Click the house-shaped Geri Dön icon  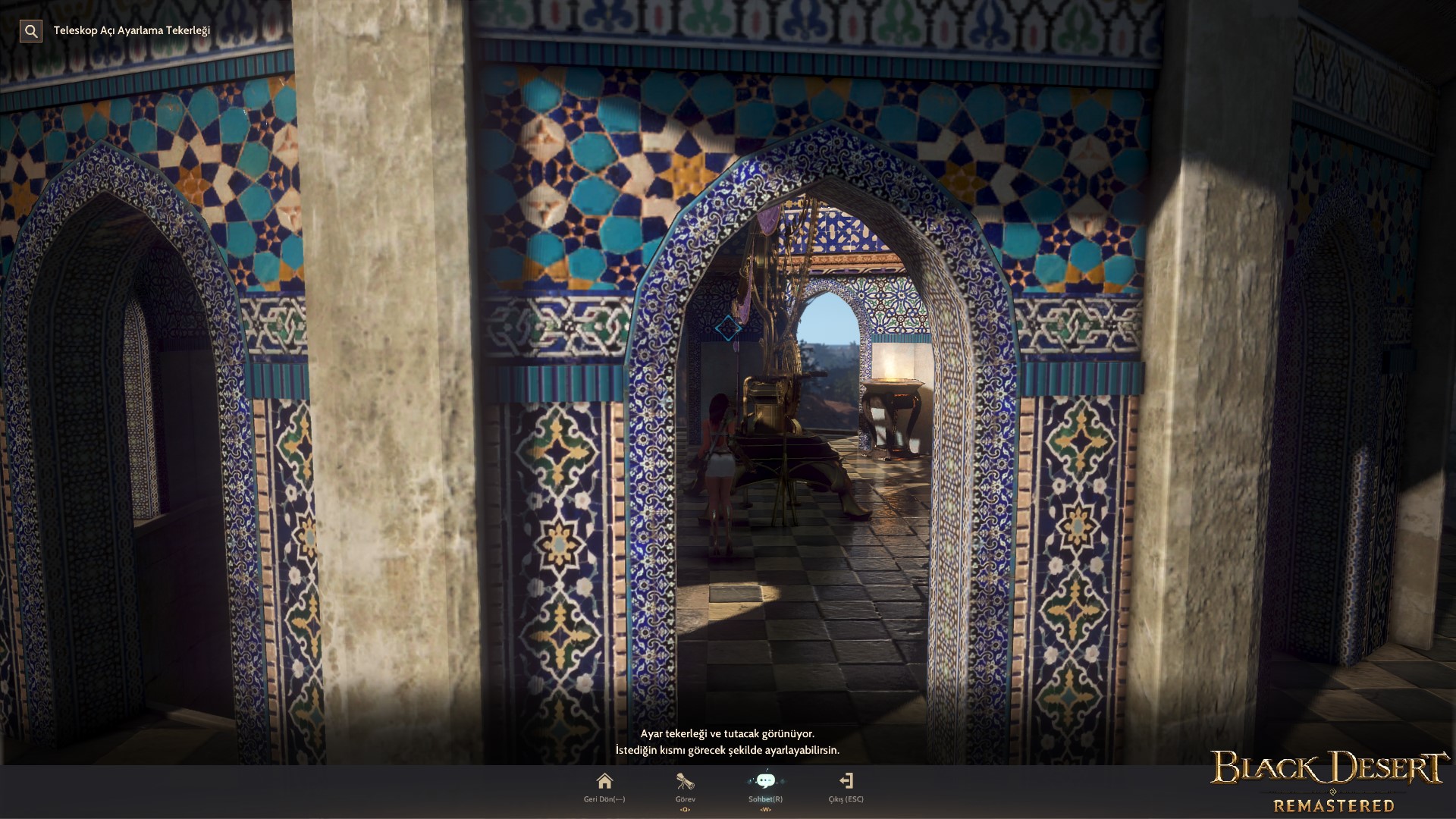click(x=604, y=781)
